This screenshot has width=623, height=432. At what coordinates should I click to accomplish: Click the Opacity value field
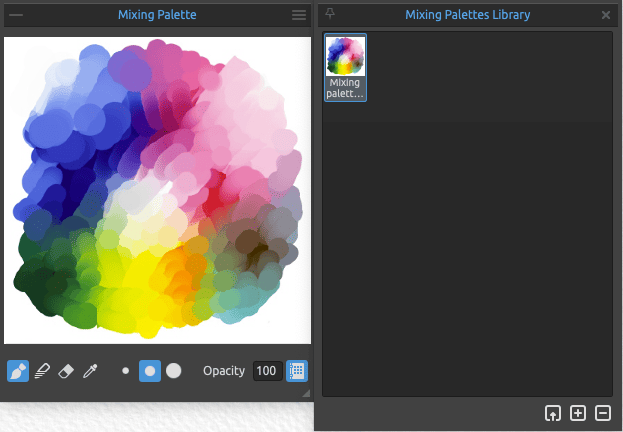coord(268,371)
